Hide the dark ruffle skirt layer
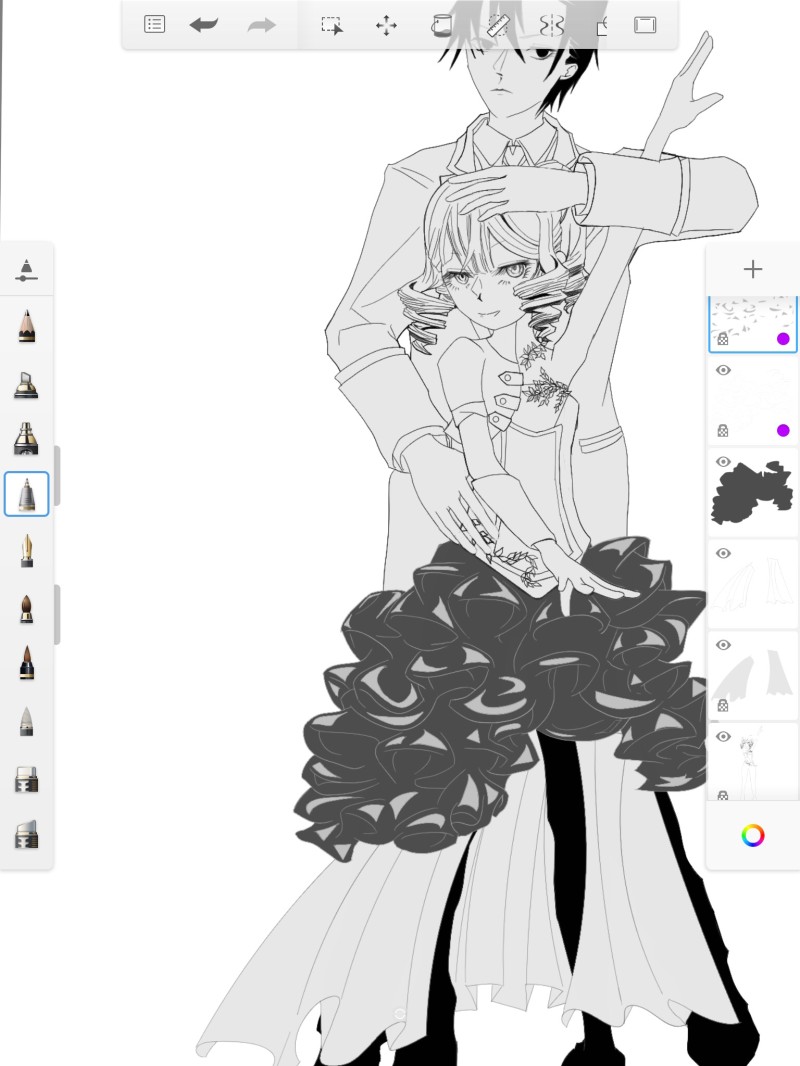Image resolution: width=800 pixels, height=1066 pixels. 723,462
